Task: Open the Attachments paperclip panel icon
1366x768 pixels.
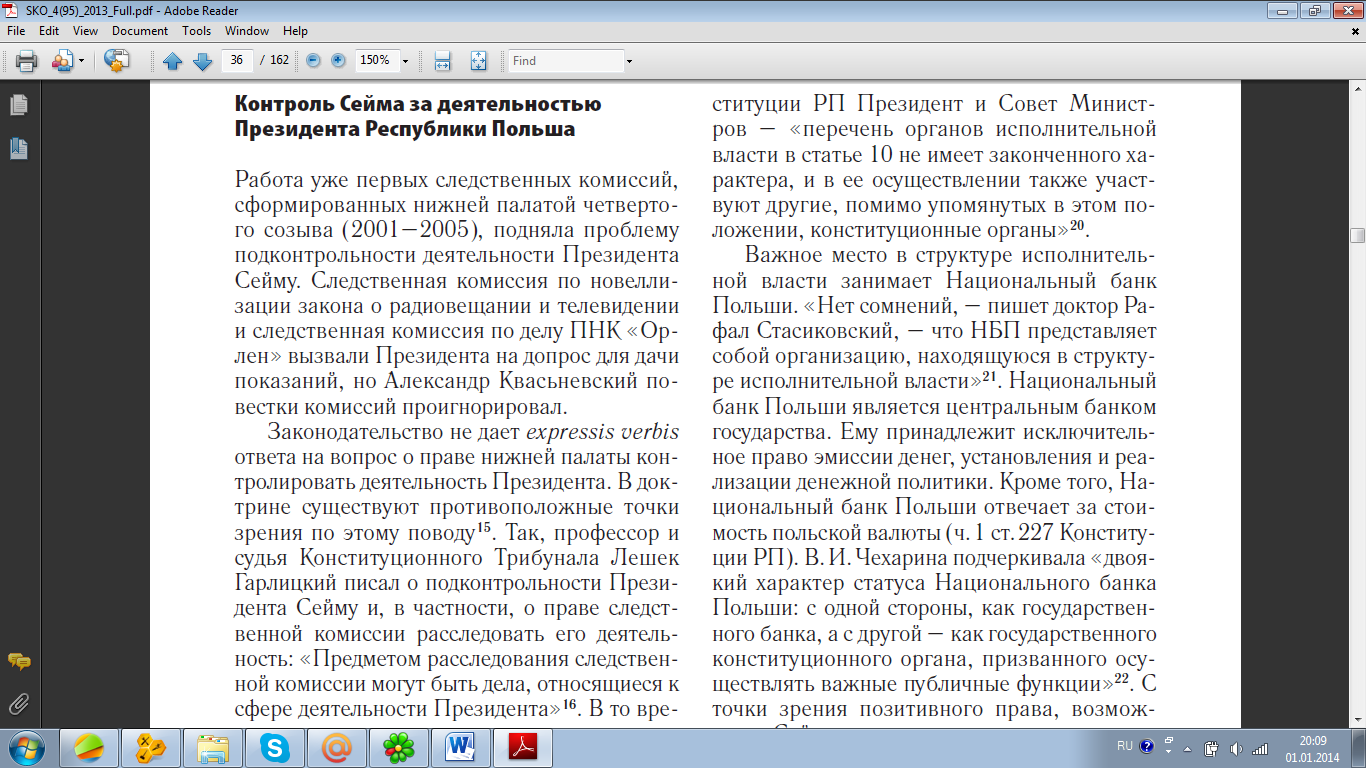Action: pos(18,704)
